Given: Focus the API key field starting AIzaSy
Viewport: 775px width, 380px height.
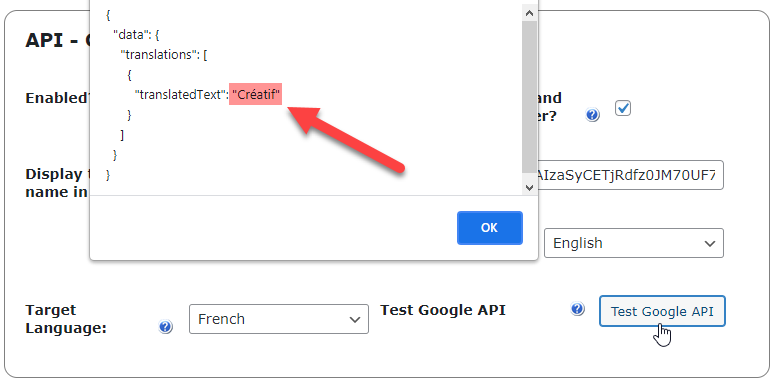Looking at the screenshot, I should tap(631, 175).
